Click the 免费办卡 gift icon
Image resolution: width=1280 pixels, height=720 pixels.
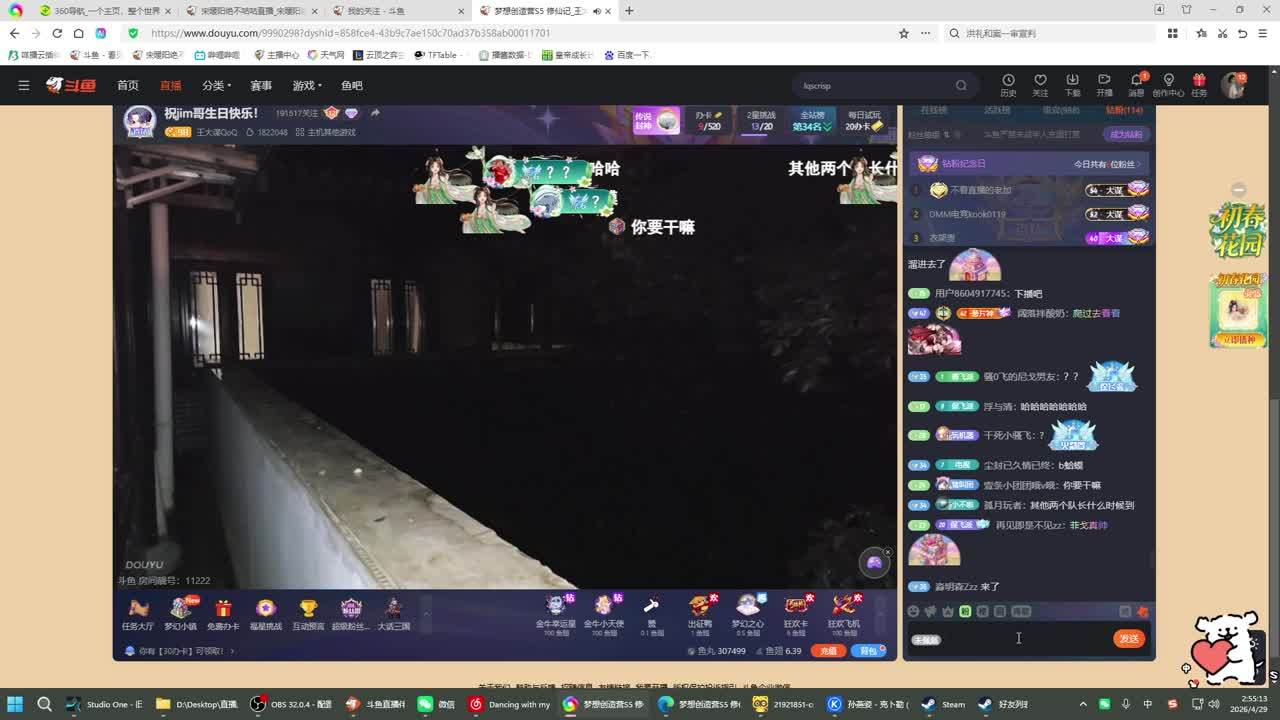tap(223, 612)
